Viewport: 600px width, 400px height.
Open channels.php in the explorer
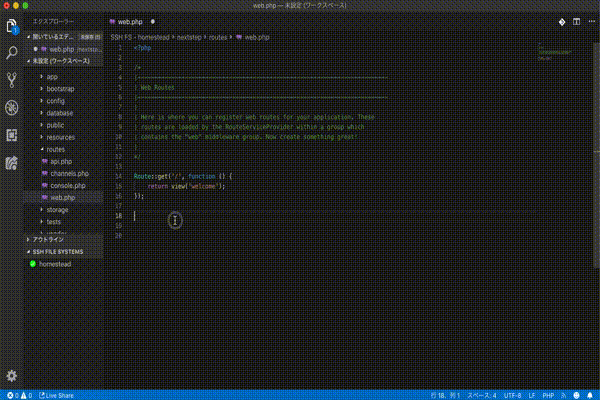click(69, 173)
